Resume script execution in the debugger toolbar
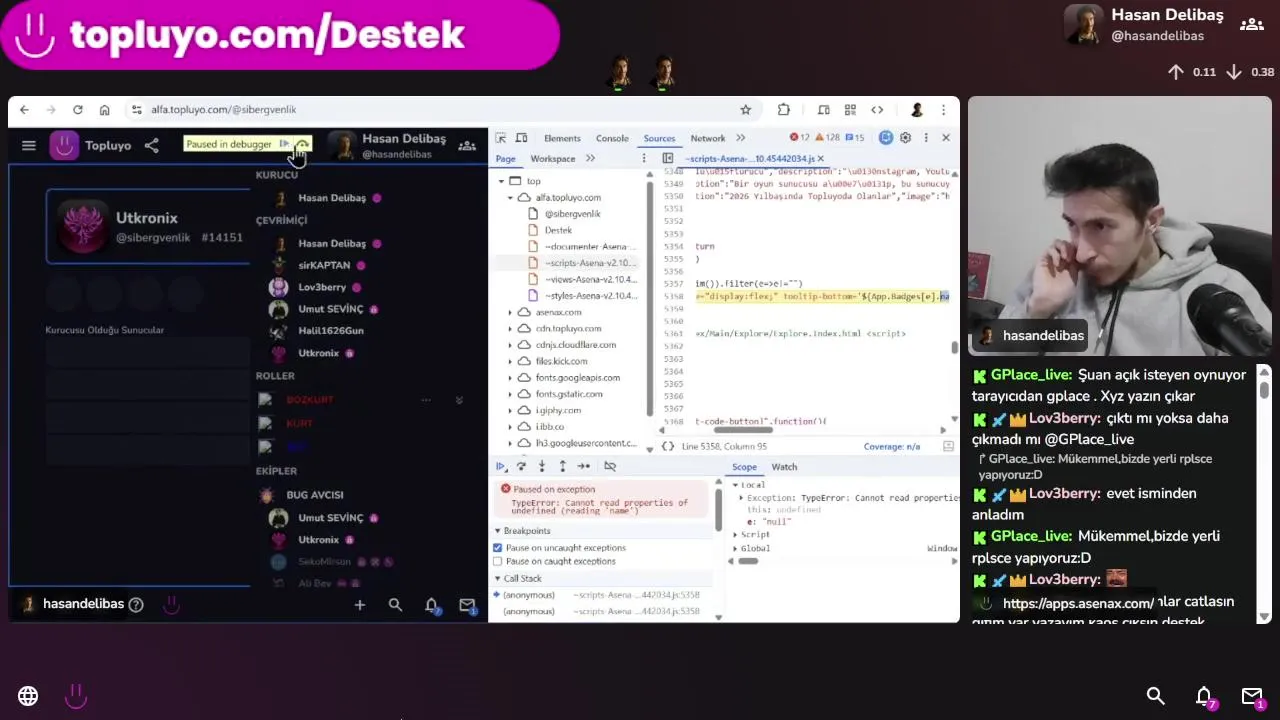Viewport: 1280px width, 720px height. 500,466
